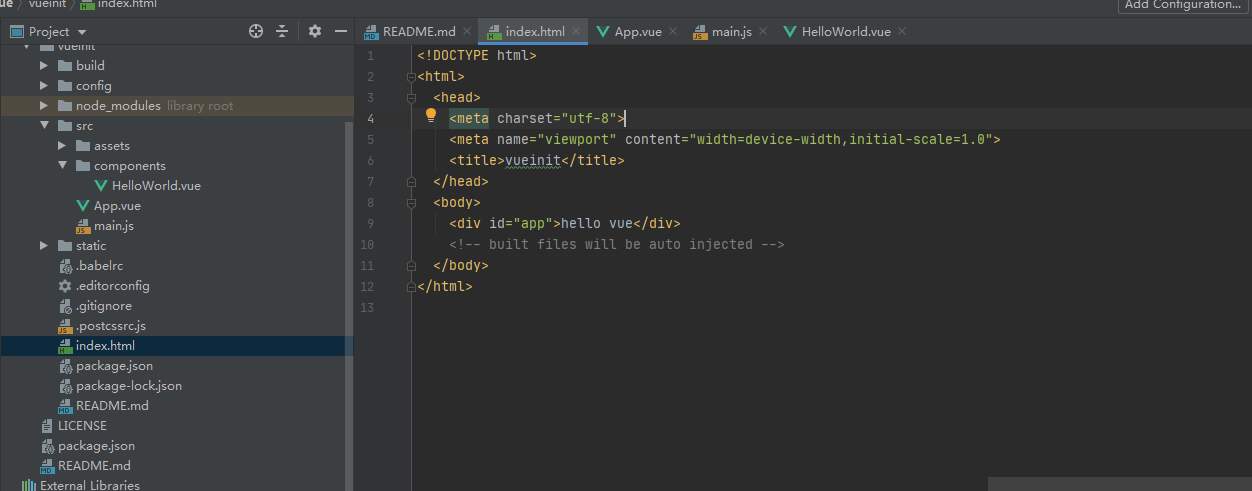Click the Vue icon of App.vue in tree
Image resolution: width=1252 pixels, height=491 pixels.
click(83, 206)
